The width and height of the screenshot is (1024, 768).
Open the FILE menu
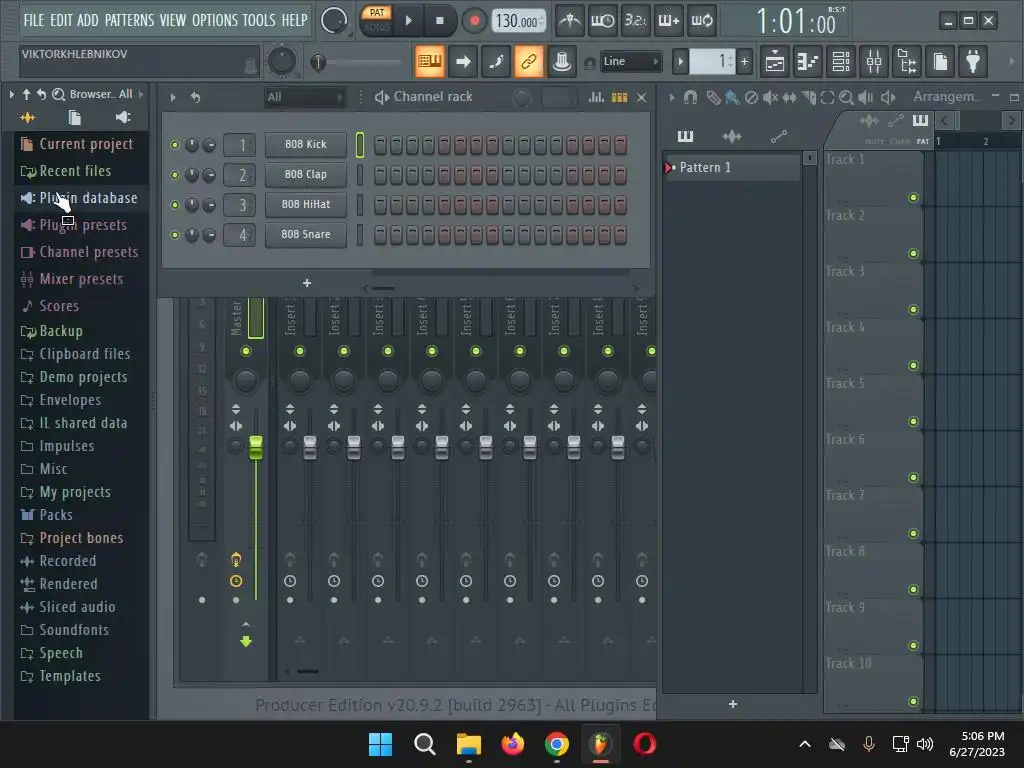(34, 20)
